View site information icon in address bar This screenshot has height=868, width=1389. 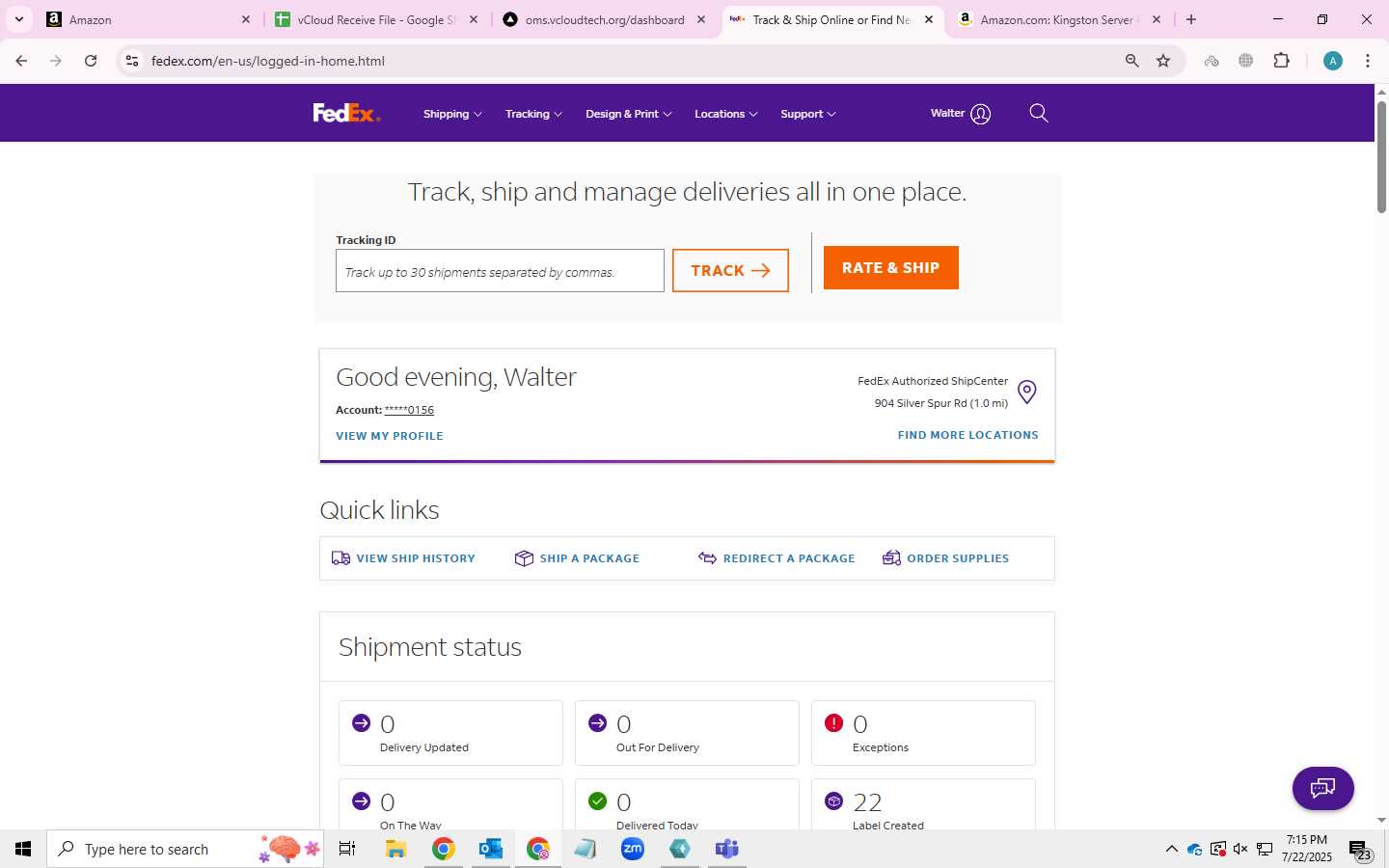coord(132,61)
